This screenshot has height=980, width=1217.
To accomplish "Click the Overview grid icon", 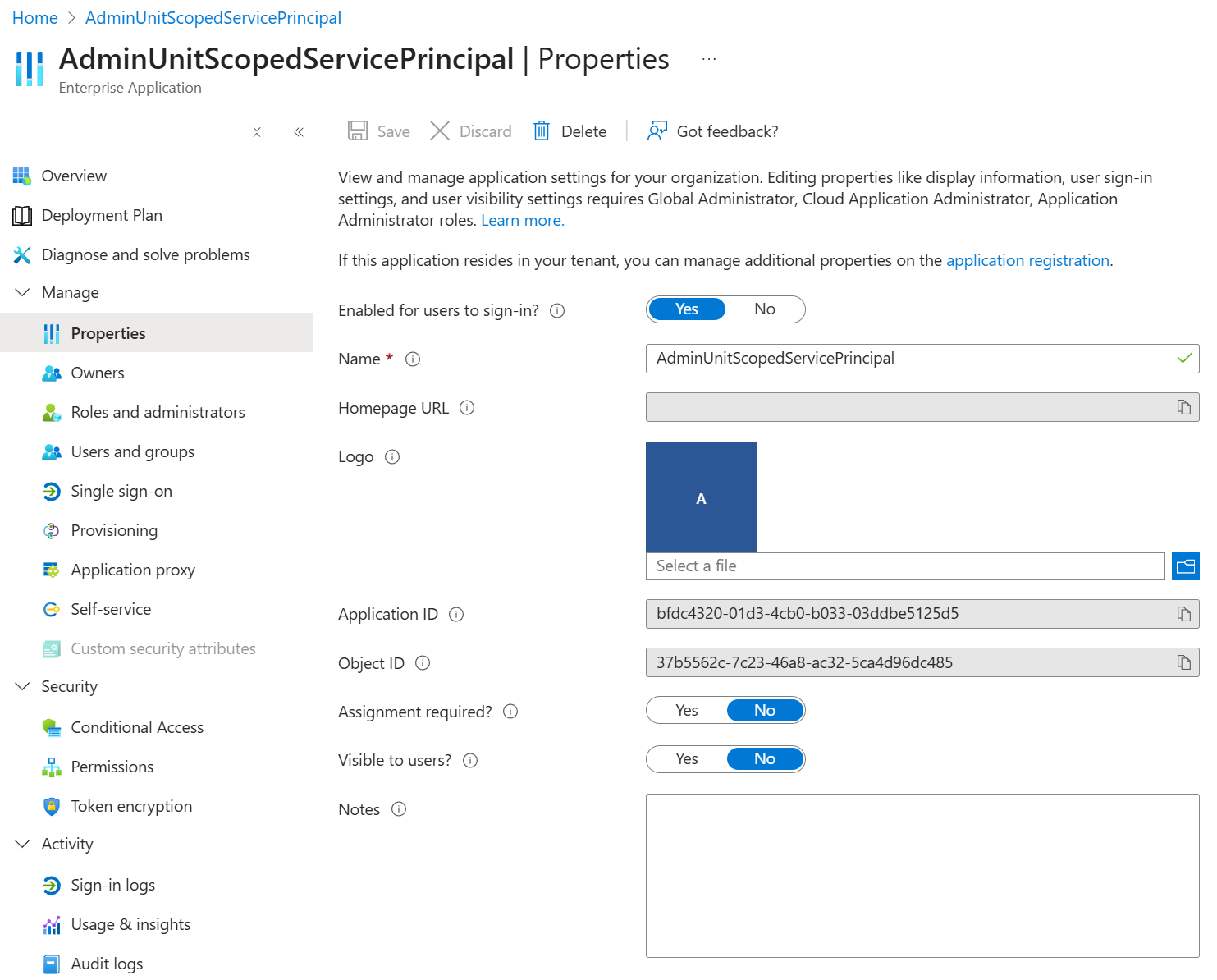I will pyautogui.click(x=21, y=176).
